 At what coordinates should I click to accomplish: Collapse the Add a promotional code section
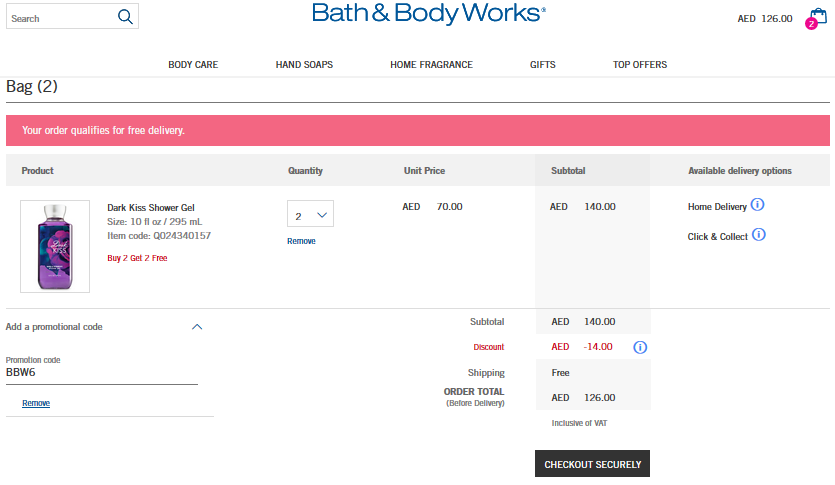pyautogui.click(x=197, y=327)
